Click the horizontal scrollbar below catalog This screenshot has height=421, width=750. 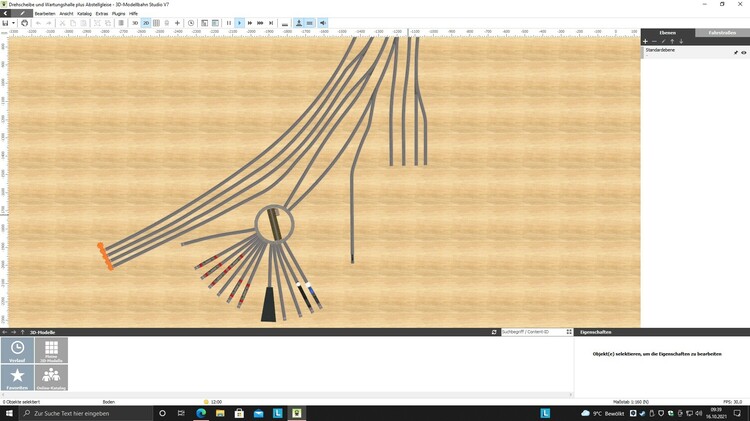point(287,395)
